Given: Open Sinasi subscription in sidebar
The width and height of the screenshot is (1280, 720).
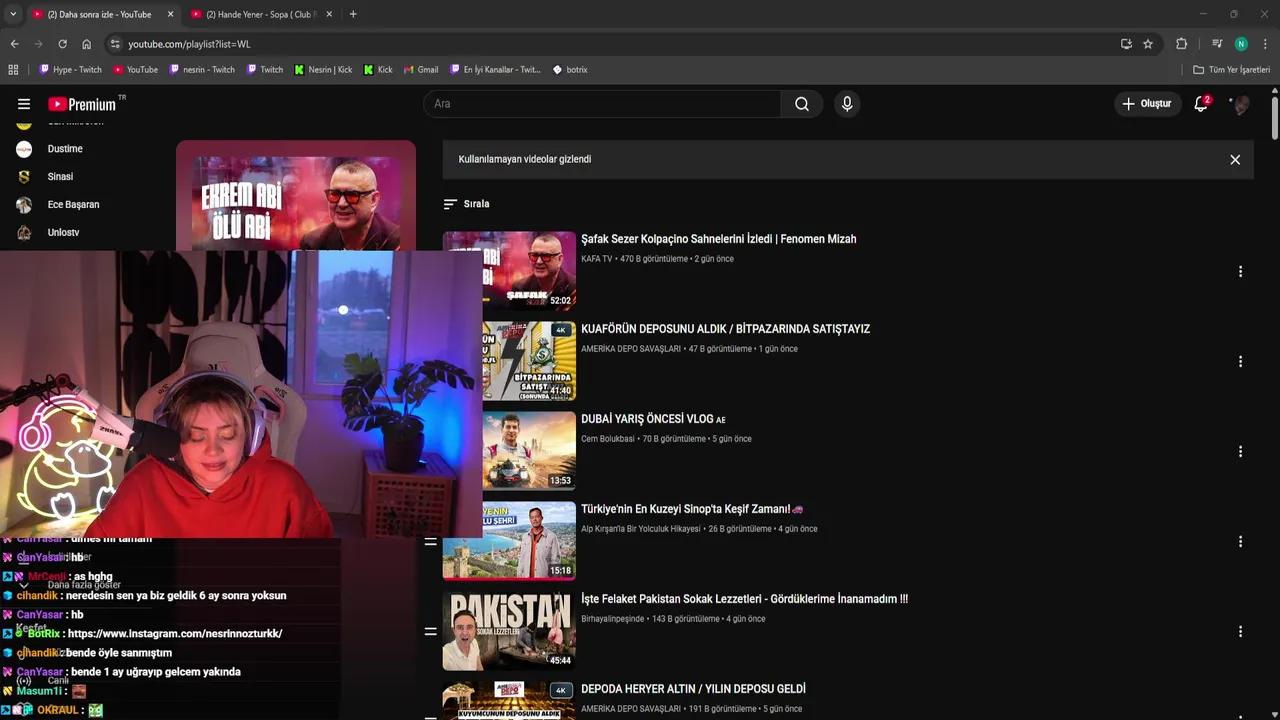Looking at the screenshot, I should [x=60, y=177].
